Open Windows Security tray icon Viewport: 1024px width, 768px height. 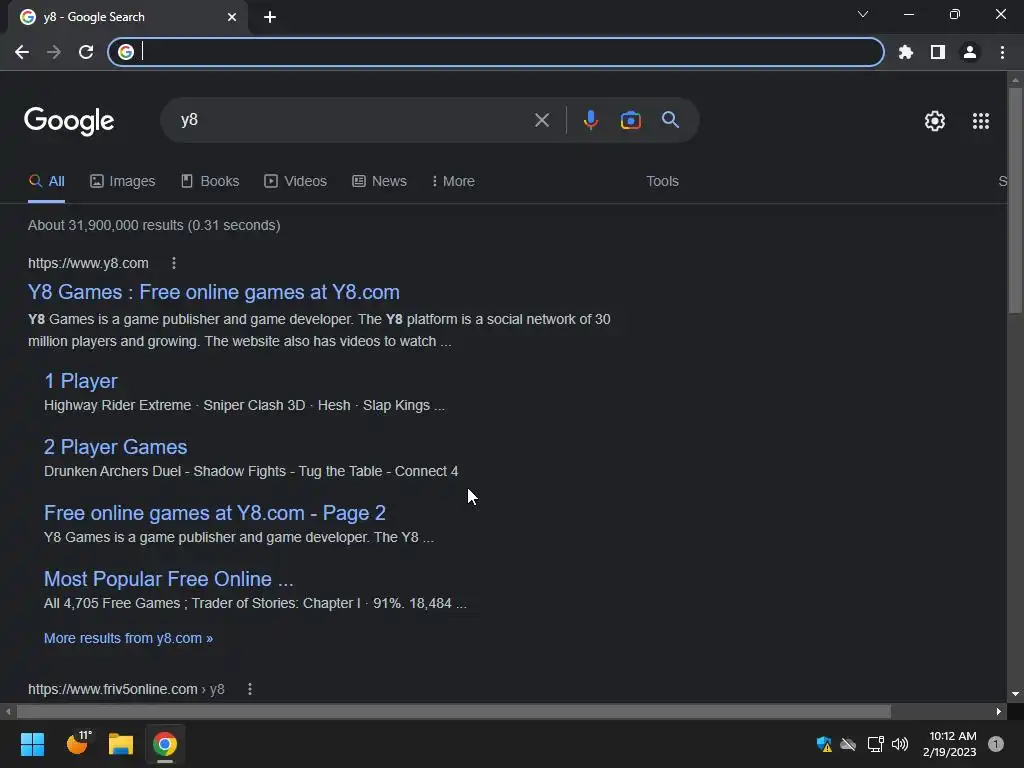[824, 744]
